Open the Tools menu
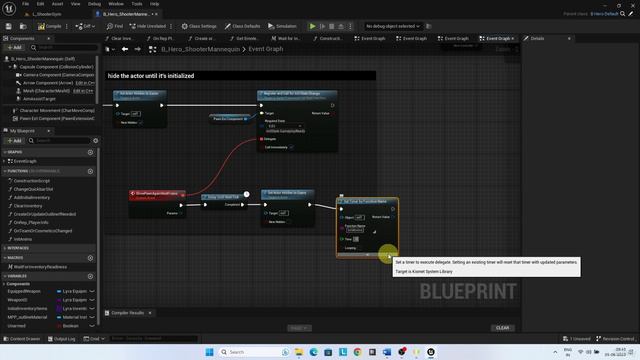The height and width of the screenshot is (360, 640). click(137, 4)
